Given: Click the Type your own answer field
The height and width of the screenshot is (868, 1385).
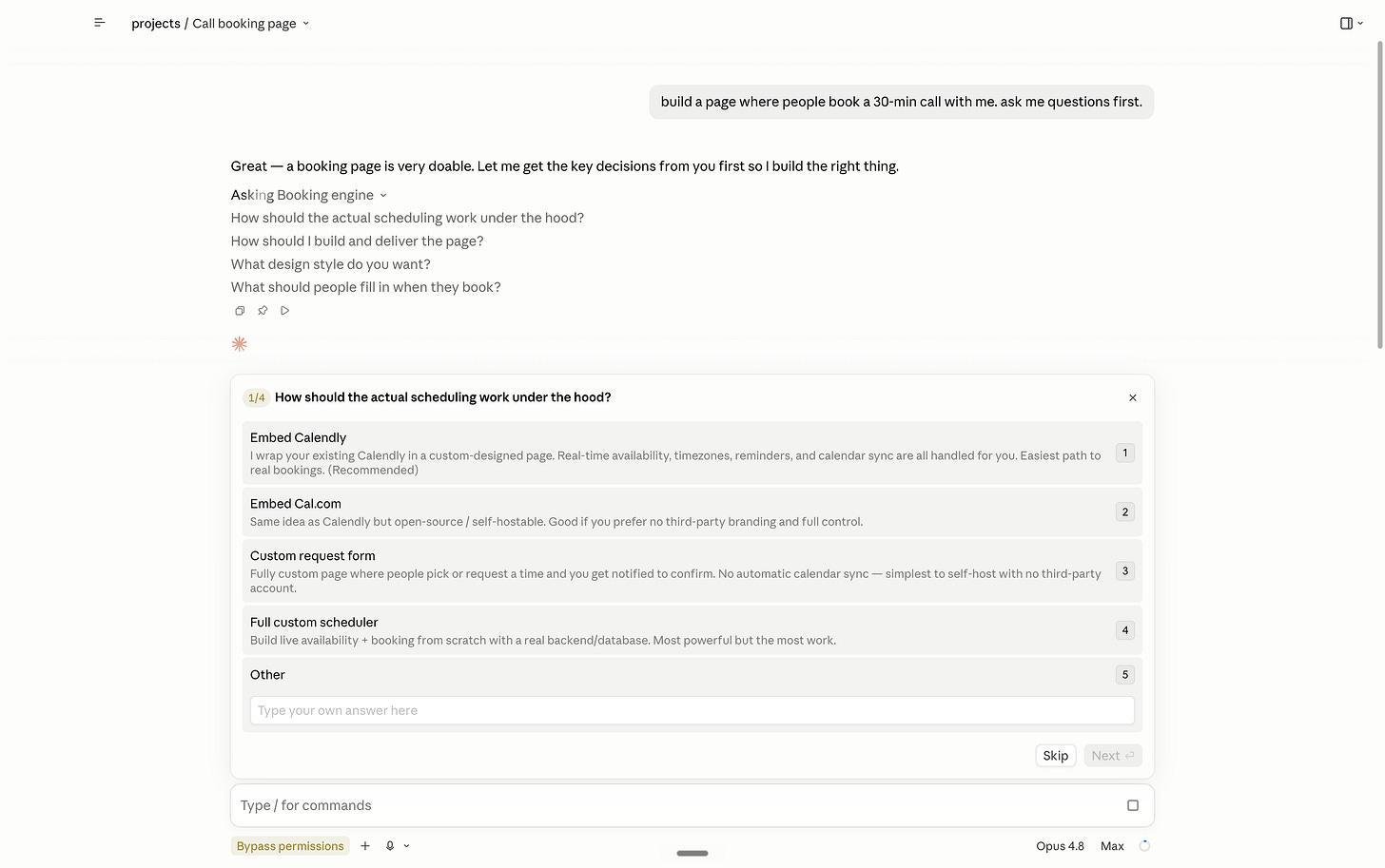Looking at the screenshot, I should [x=692, y=710].
